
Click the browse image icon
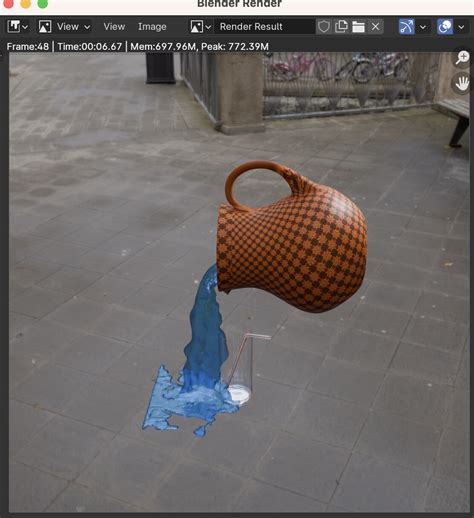(196, 26)
